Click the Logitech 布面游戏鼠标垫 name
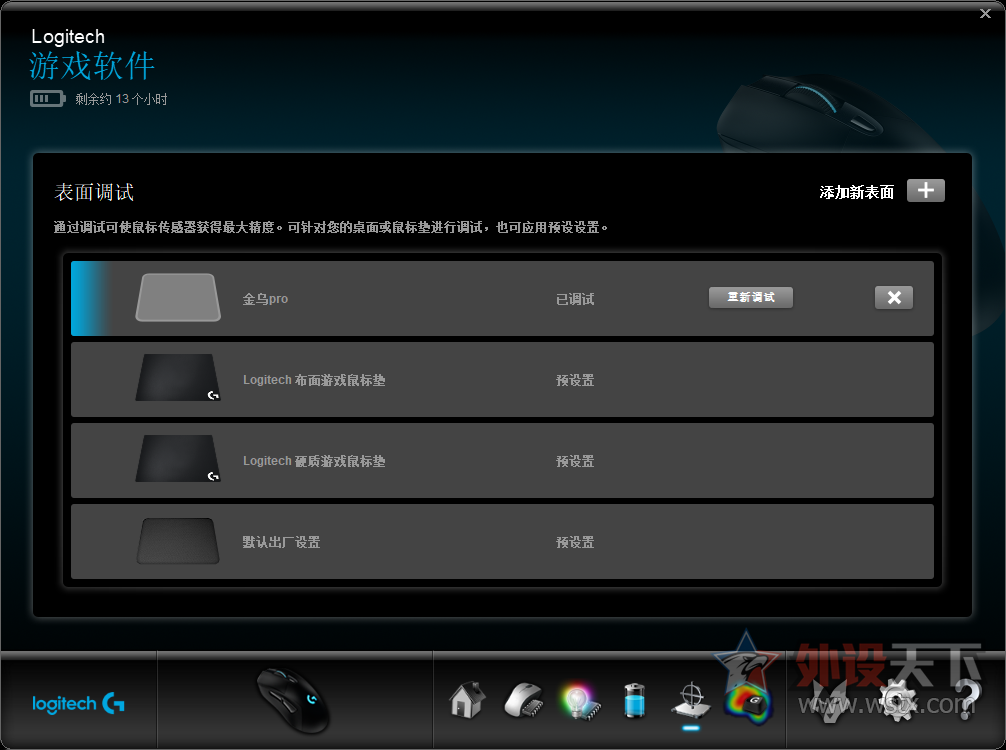 pos(314,380)
